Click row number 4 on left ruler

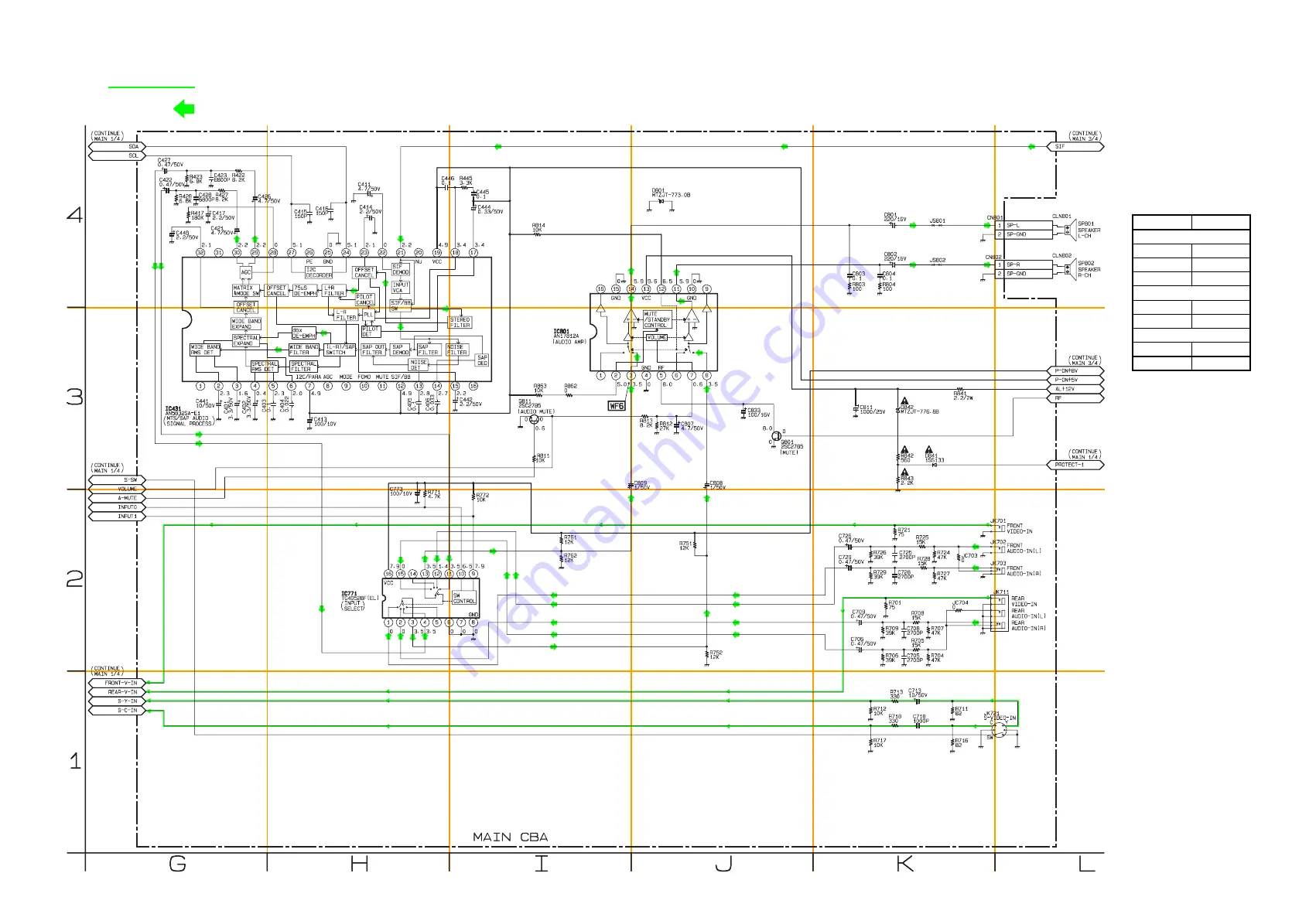point(74,214)
